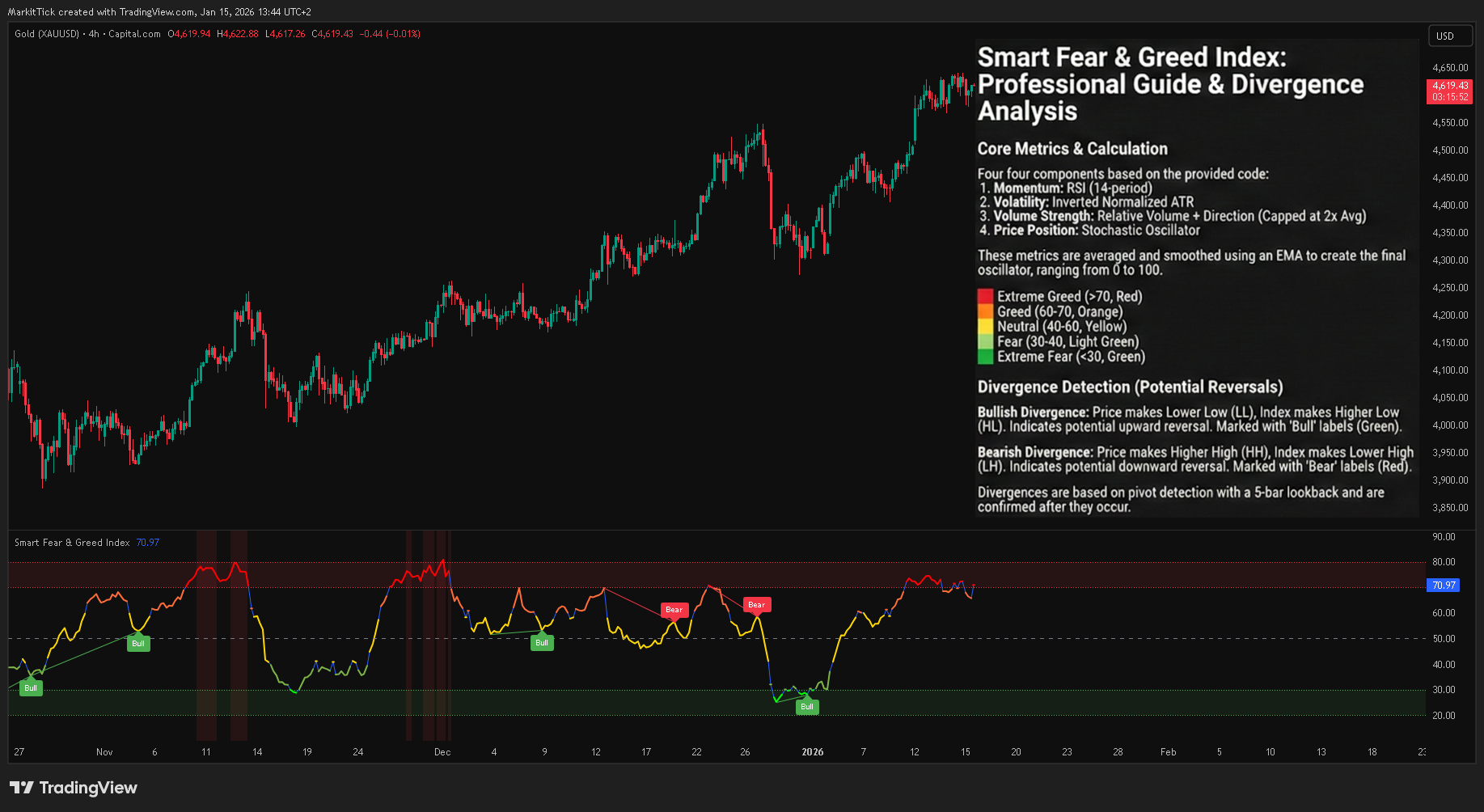Click the Bear label before December 22

(674, 610)
